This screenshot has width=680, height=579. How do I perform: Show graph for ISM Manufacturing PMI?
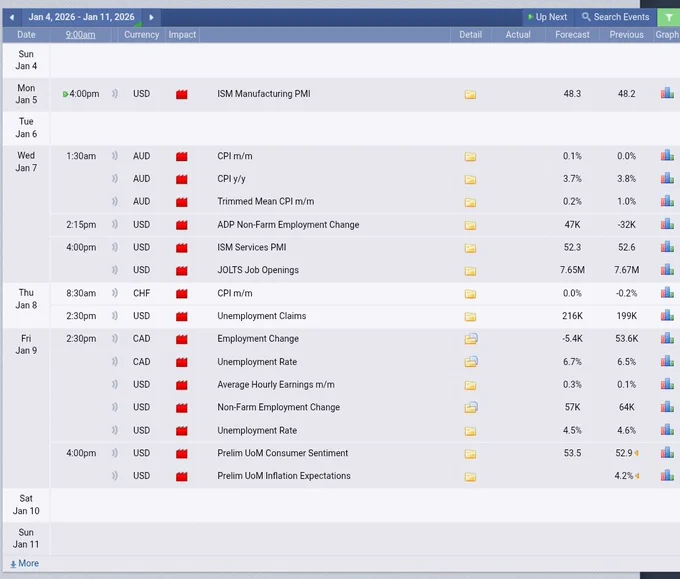[667, 93]
